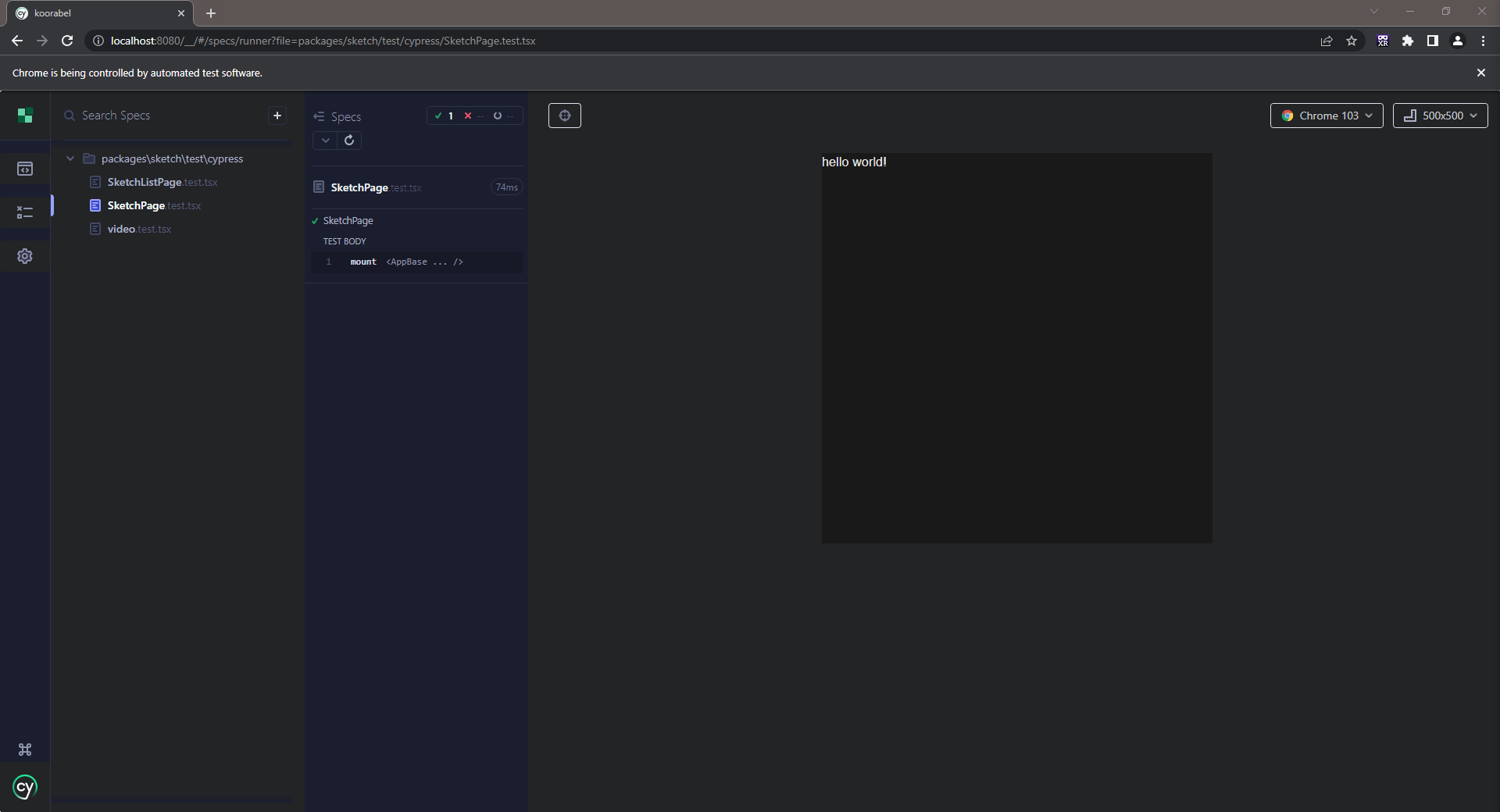
Task: Open the Chrome three-dot menu
Action: [1484, 41]
